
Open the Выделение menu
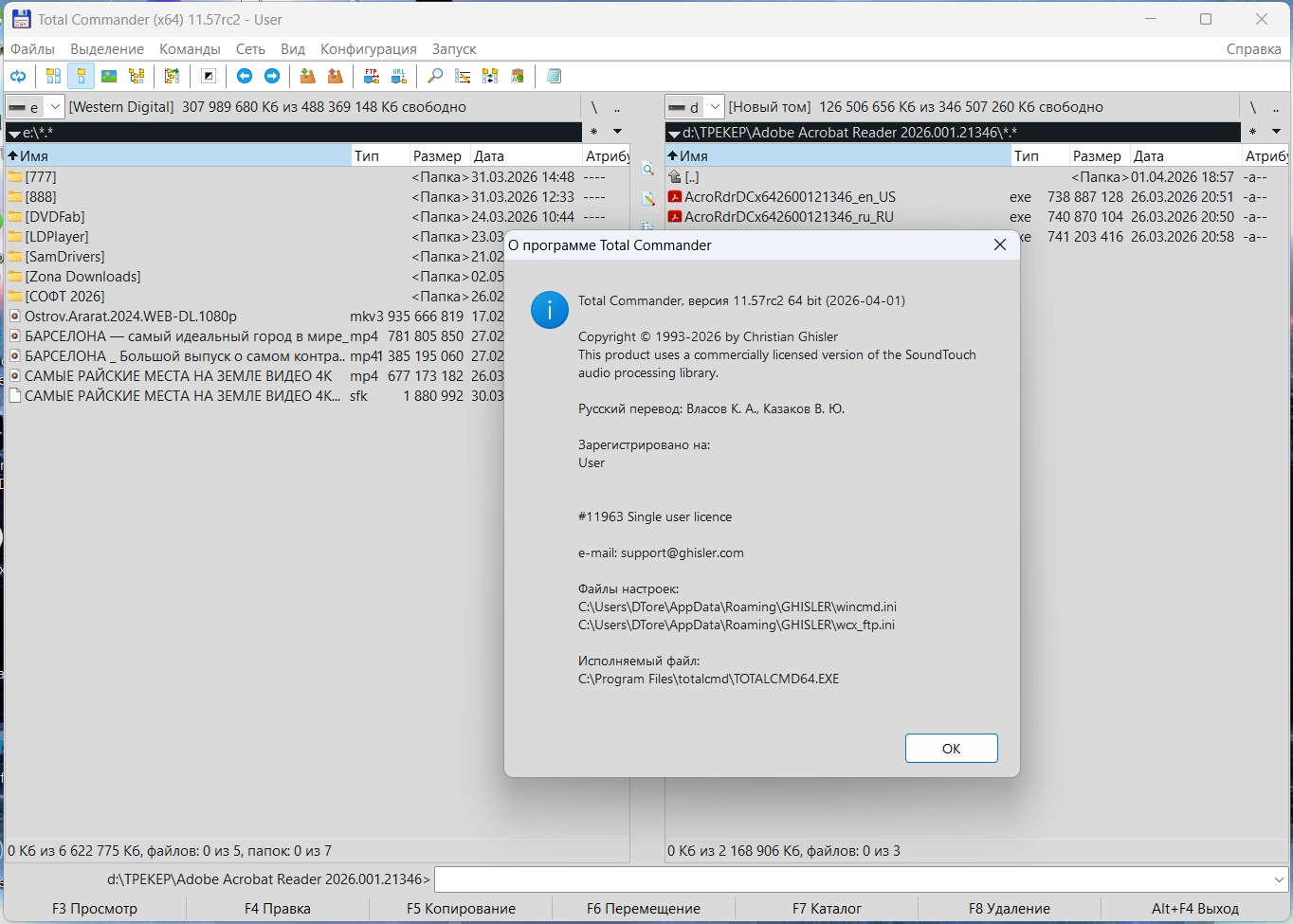click(x=107, y=49)
